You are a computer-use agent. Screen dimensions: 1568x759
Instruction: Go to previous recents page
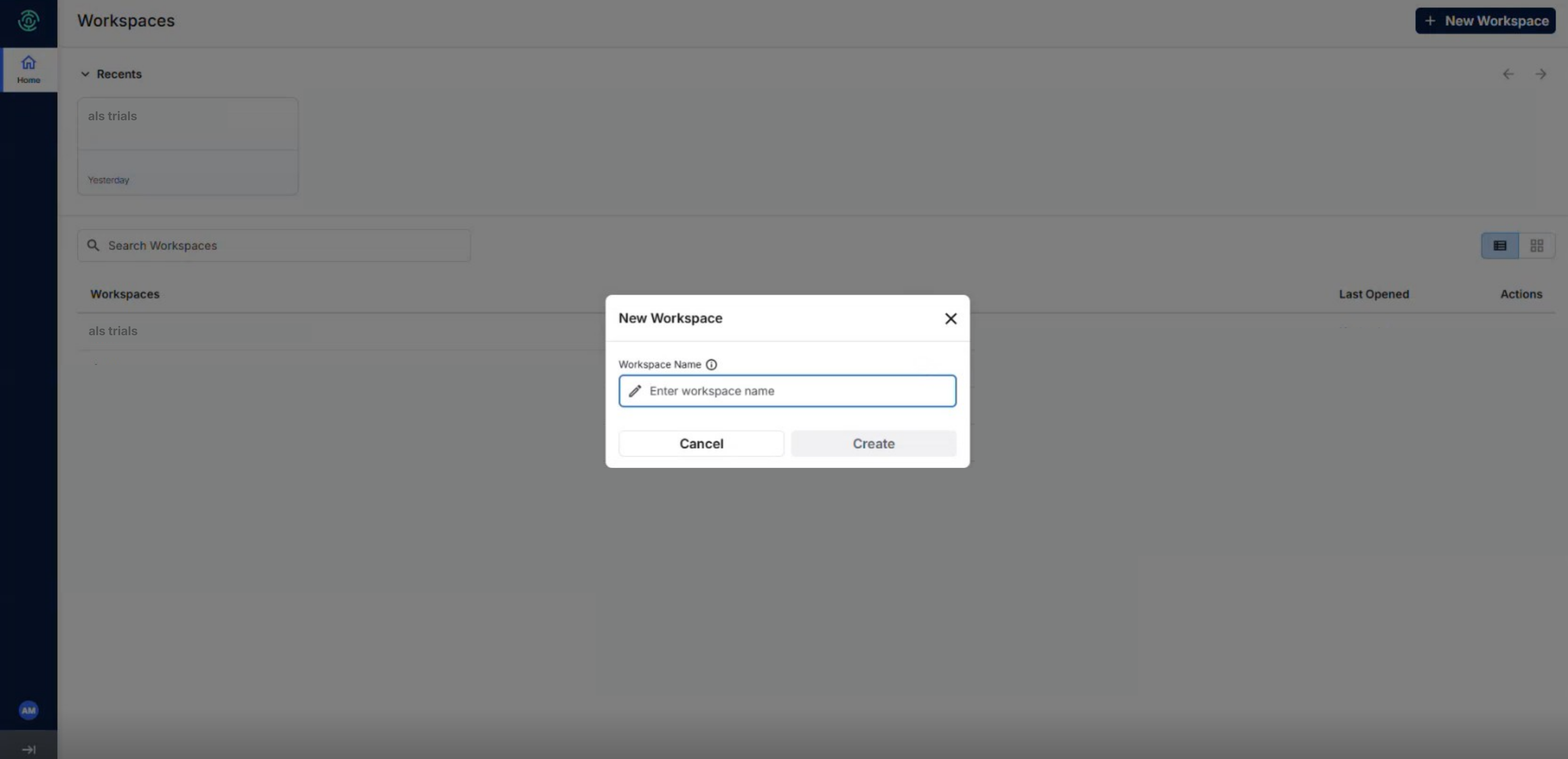[1508, 74]
